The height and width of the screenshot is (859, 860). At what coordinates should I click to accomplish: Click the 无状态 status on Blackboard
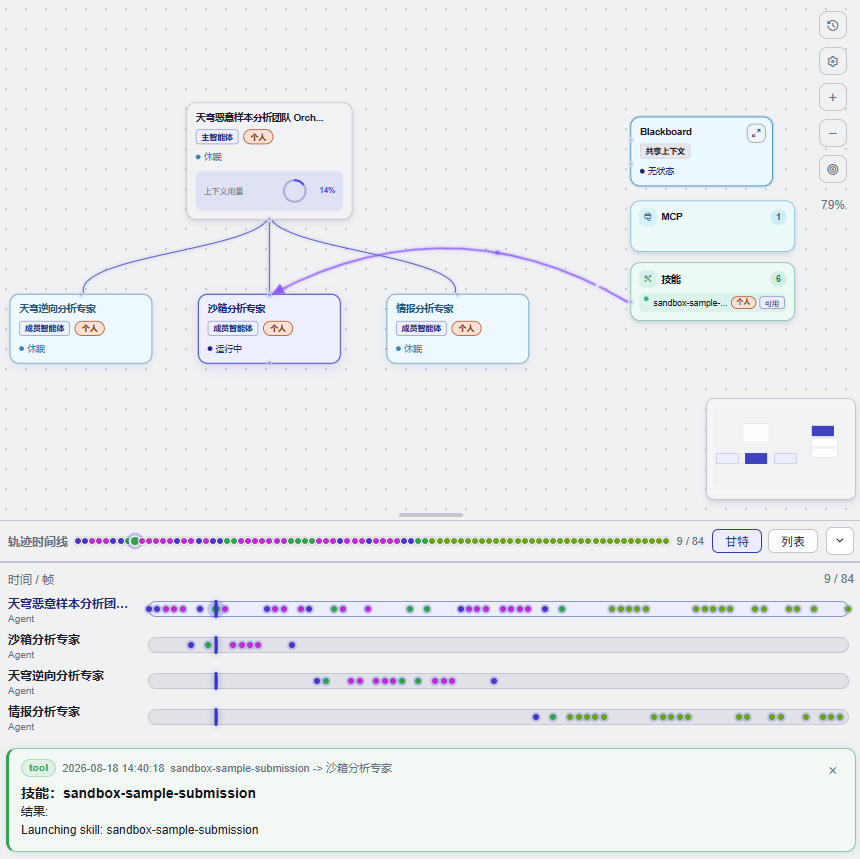[x=660, y=171]
